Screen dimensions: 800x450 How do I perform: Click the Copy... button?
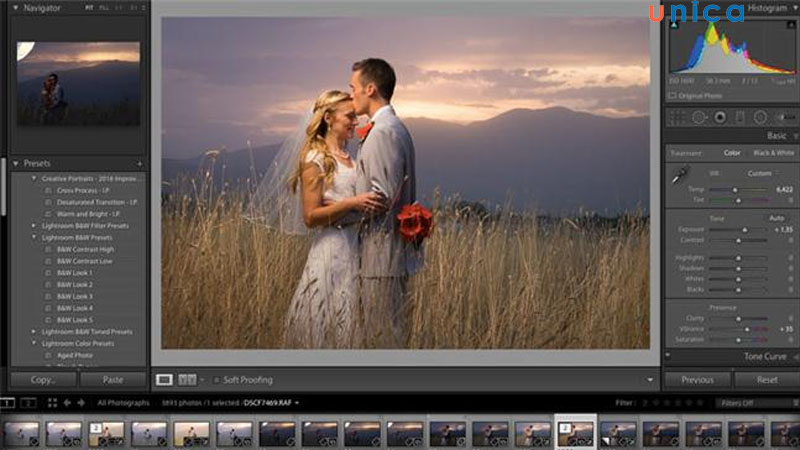(x=43, y=380)
